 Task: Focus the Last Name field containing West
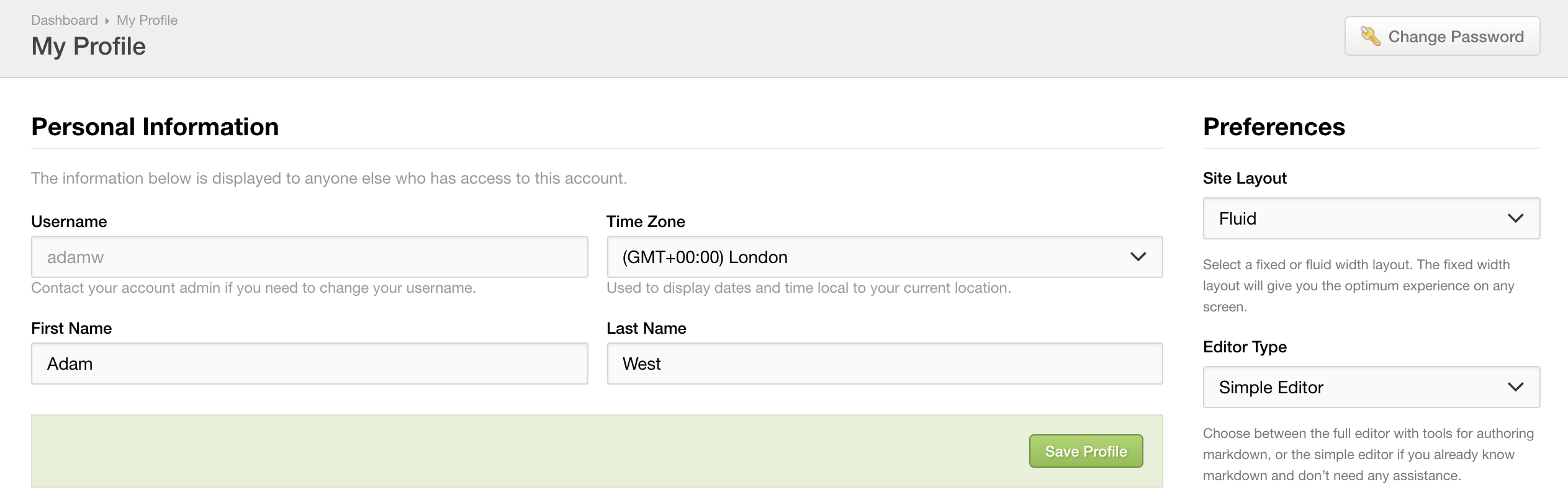[885, 363]
